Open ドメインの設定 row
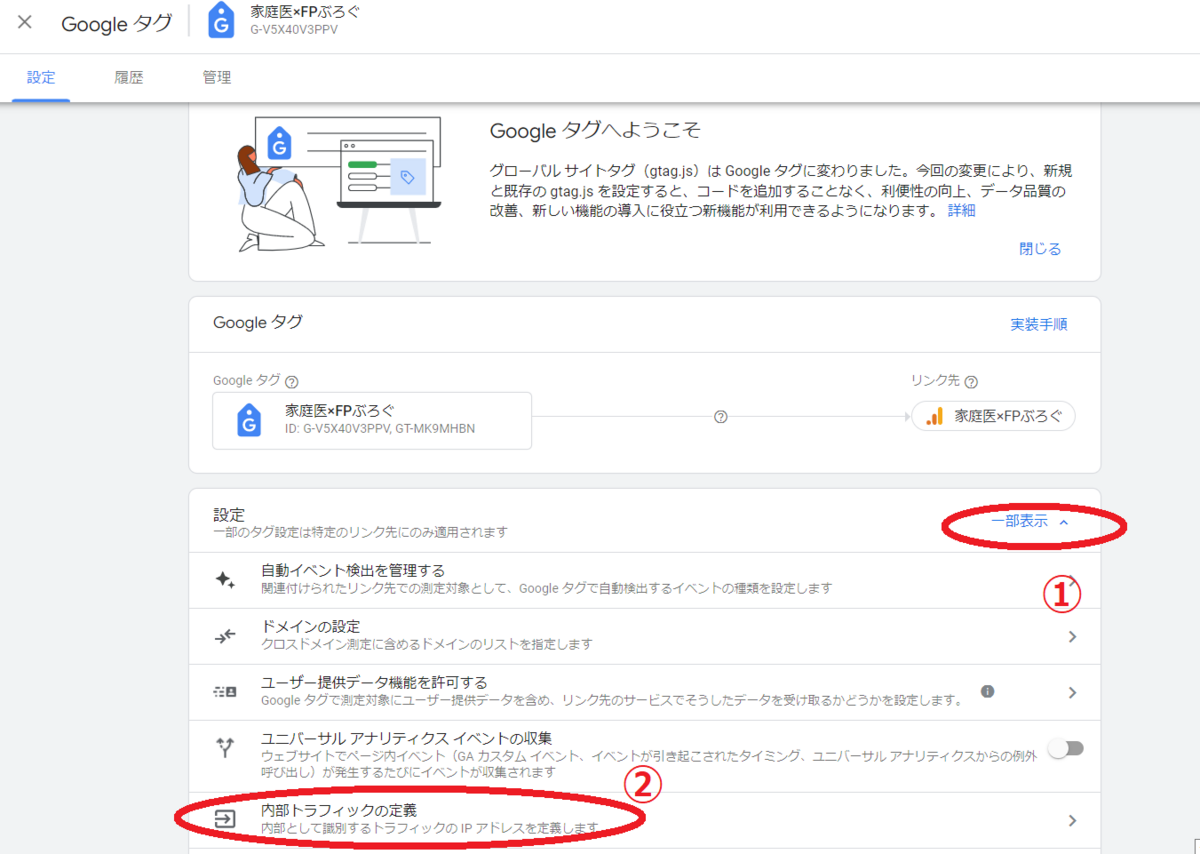The width and height of the screenshot is (1200, 854). coord(644,636)
